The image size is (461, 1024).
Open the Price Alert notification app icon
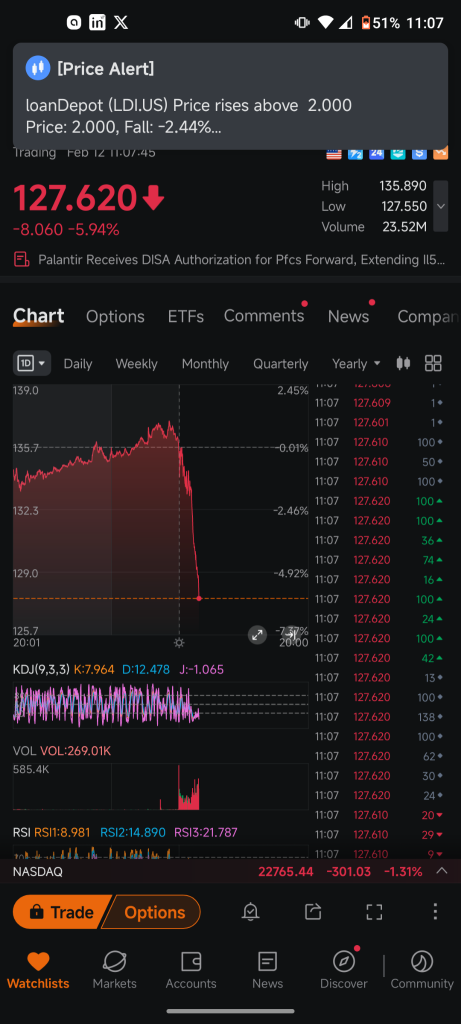pos(38,68)
